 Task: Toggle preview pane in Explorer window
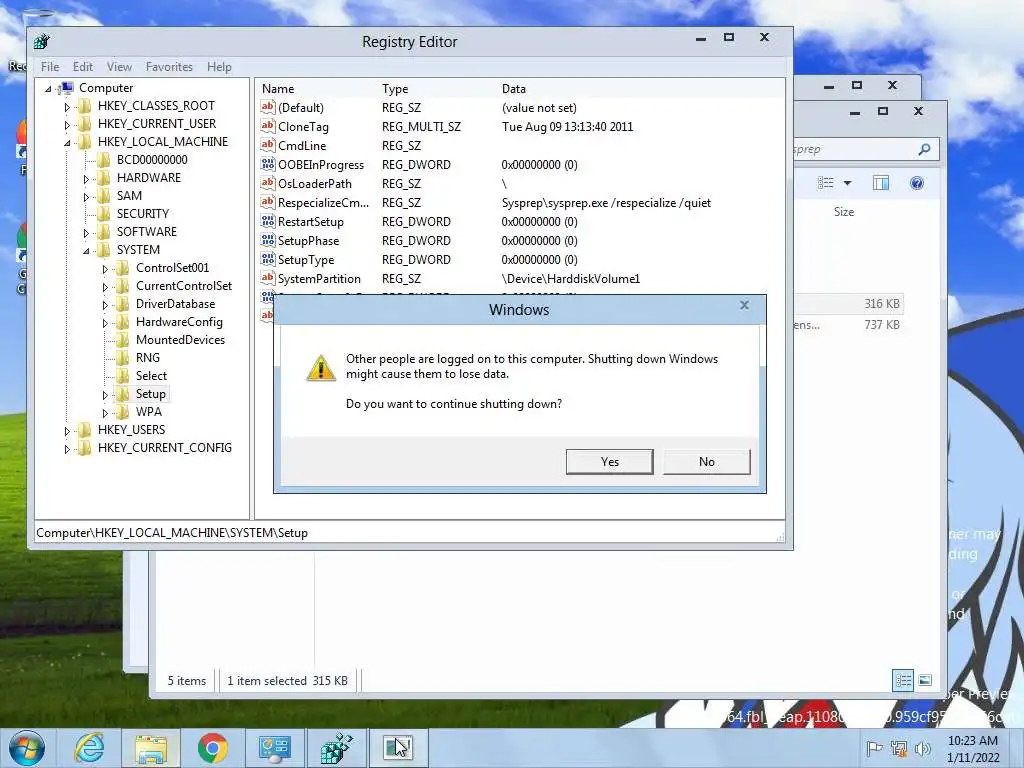881,184
